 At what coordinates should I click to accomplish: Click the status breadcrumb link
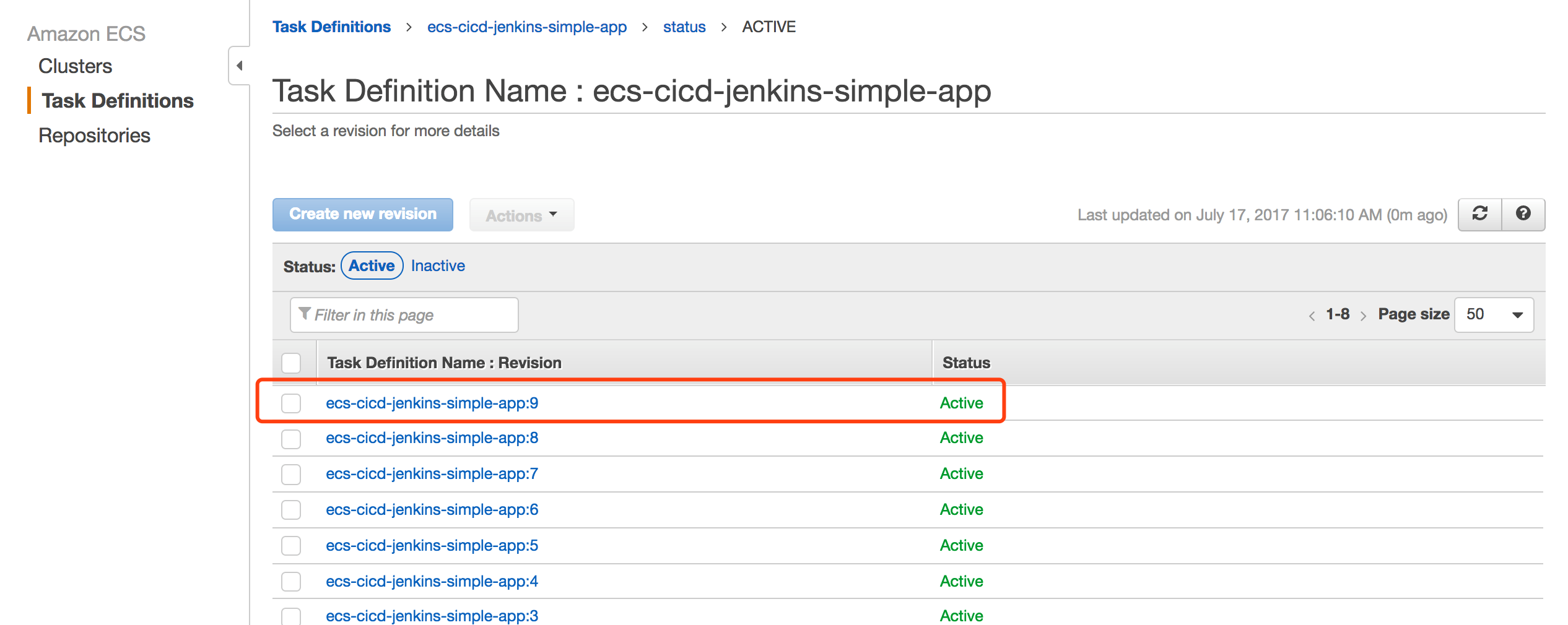[684, 27]
